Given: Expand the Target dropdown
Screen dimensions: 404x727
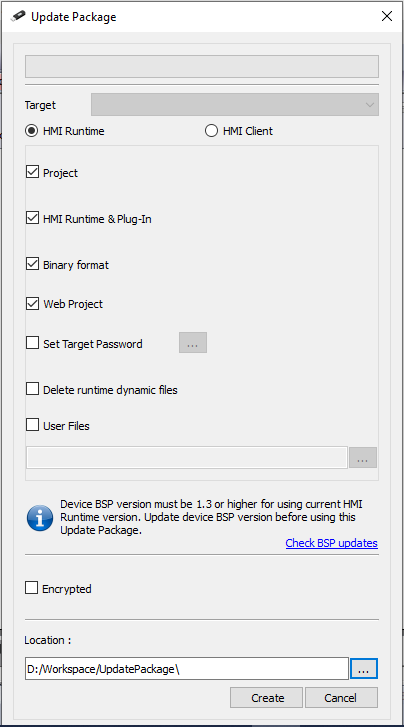Looking at the screenshot, I should pyautogui.click(x=235, y=104).
